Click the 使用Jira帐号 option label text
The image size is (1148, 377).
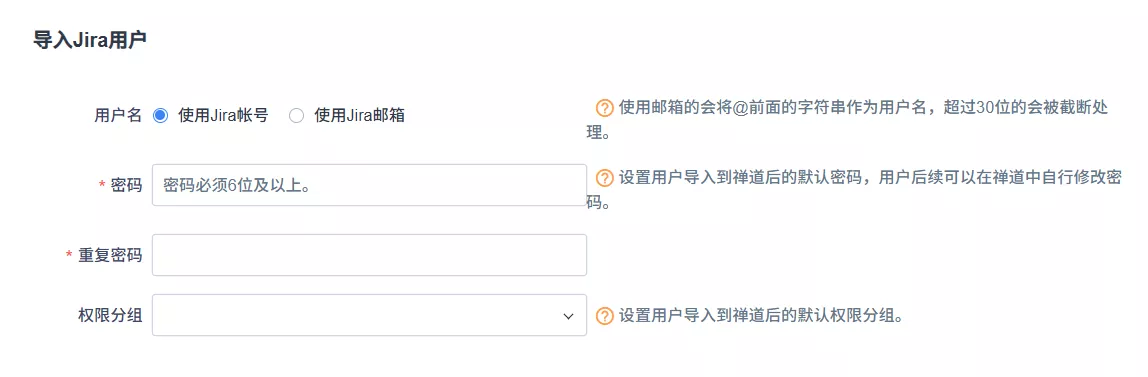pos(223,115)
